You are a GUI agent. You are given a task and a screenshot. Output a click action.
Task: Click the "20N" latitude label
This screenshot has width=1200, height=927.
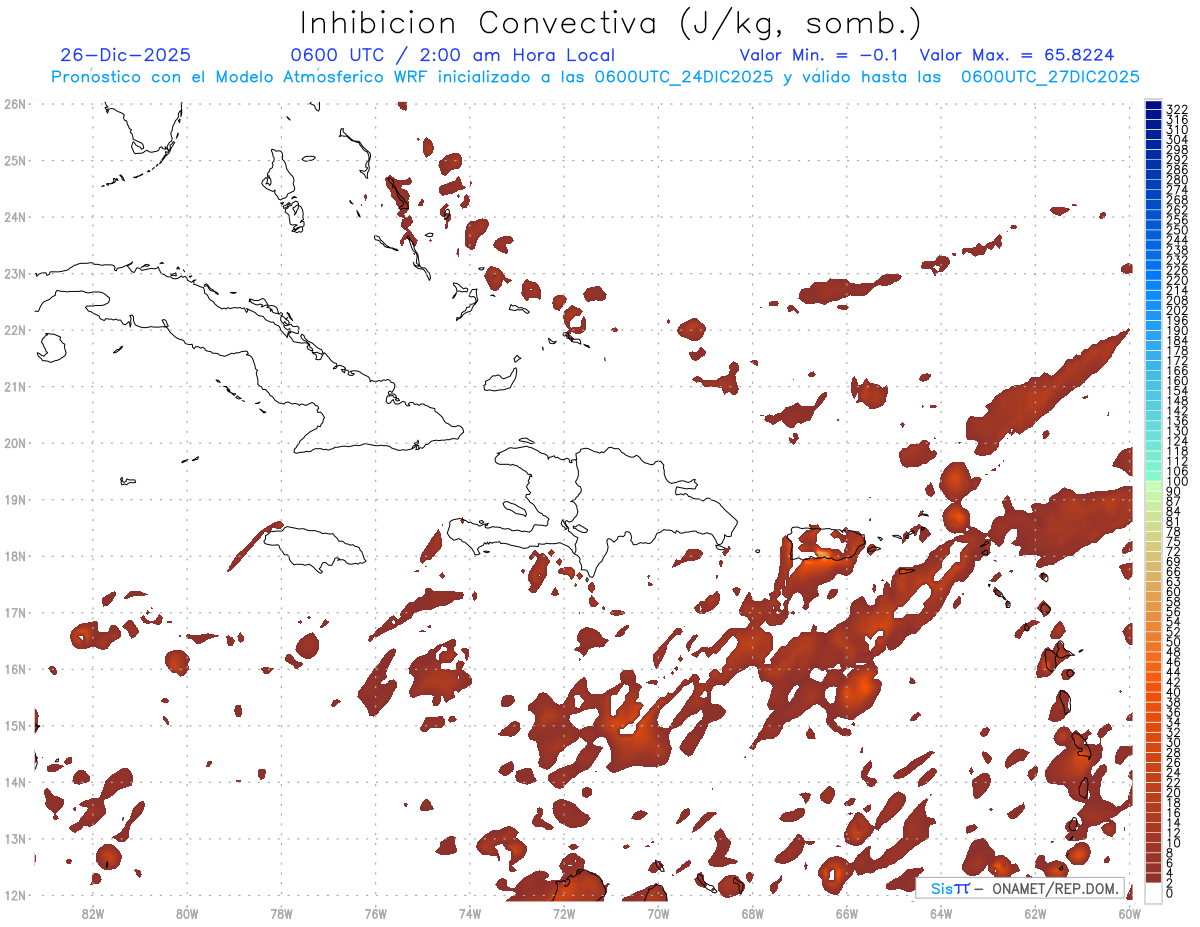pos(15,442)
